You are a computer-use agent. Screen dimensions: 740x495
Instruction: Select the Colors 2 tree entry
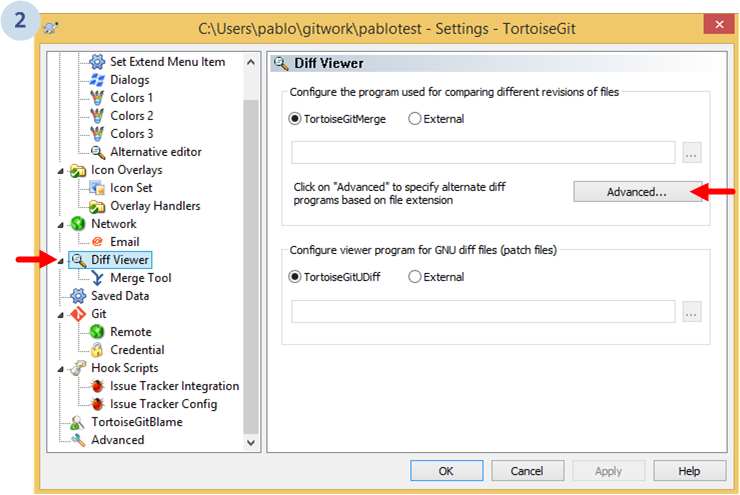pos(132,116)
